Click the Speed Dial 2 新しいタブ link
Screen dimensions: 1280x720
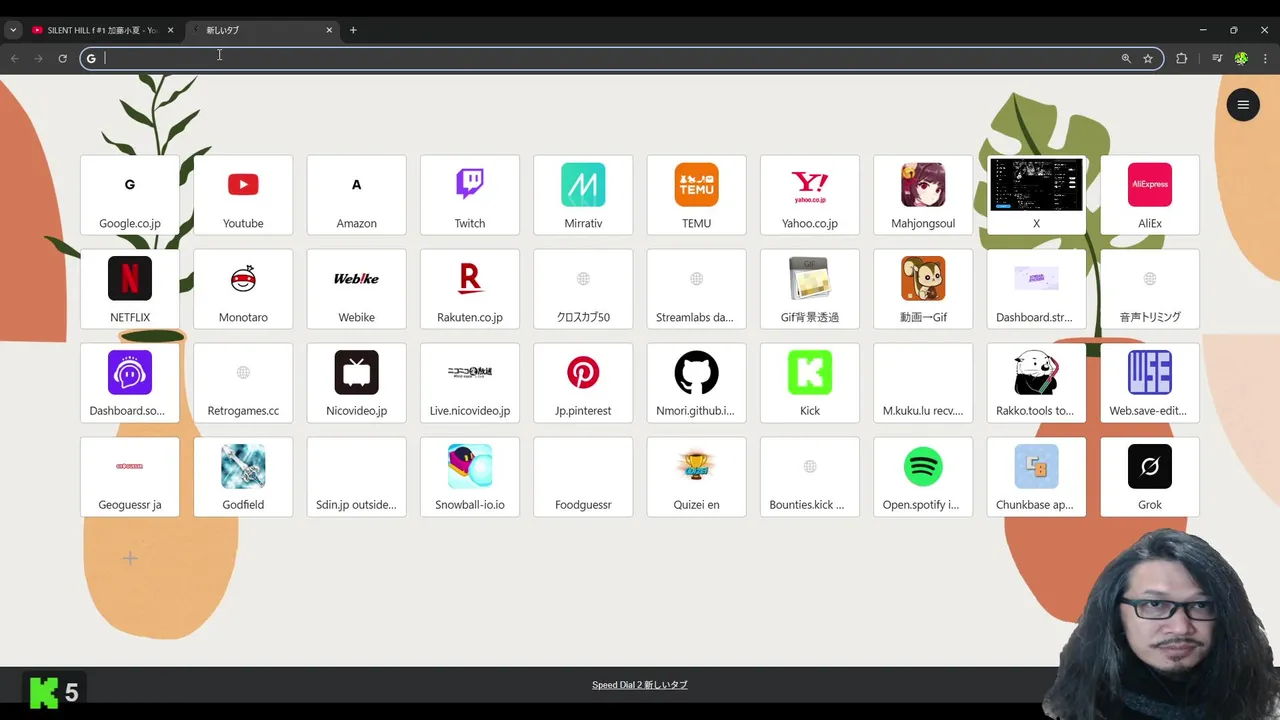tap(640, 685)
